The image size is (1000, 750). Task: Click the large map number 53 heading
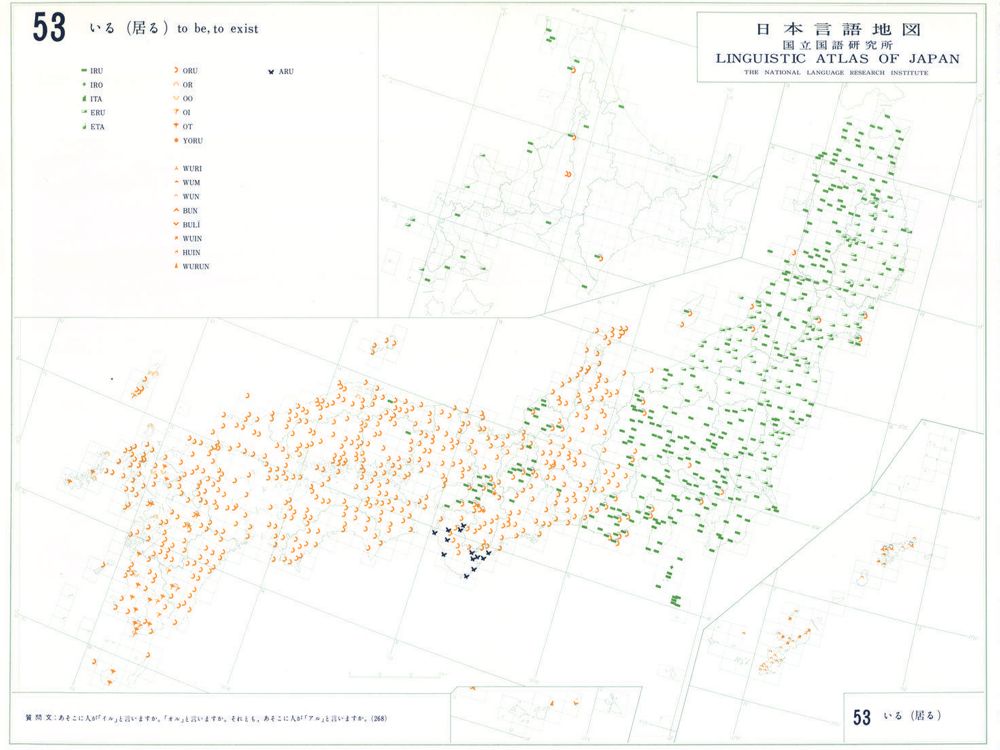click(49, 29)
